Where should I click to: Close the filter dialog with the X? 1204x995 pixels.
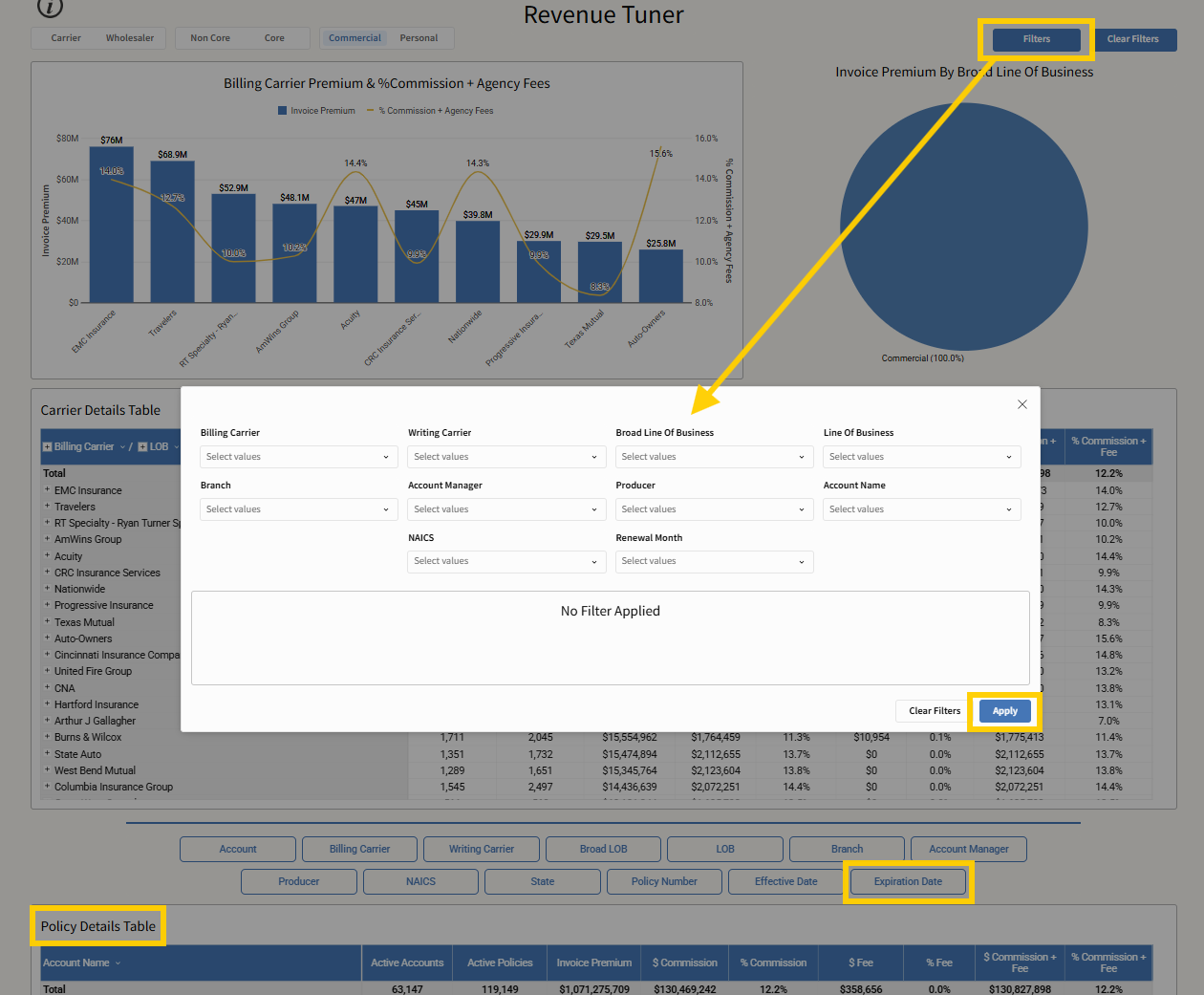1022,404
